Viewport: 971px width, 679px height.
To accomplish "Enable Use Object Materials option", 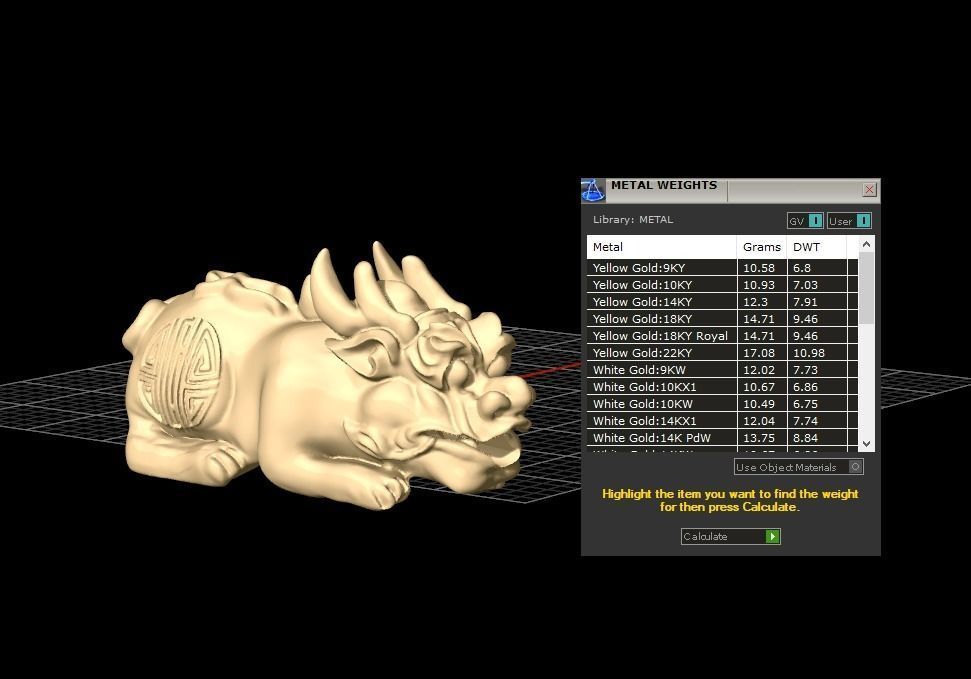I will coord(798,467).
